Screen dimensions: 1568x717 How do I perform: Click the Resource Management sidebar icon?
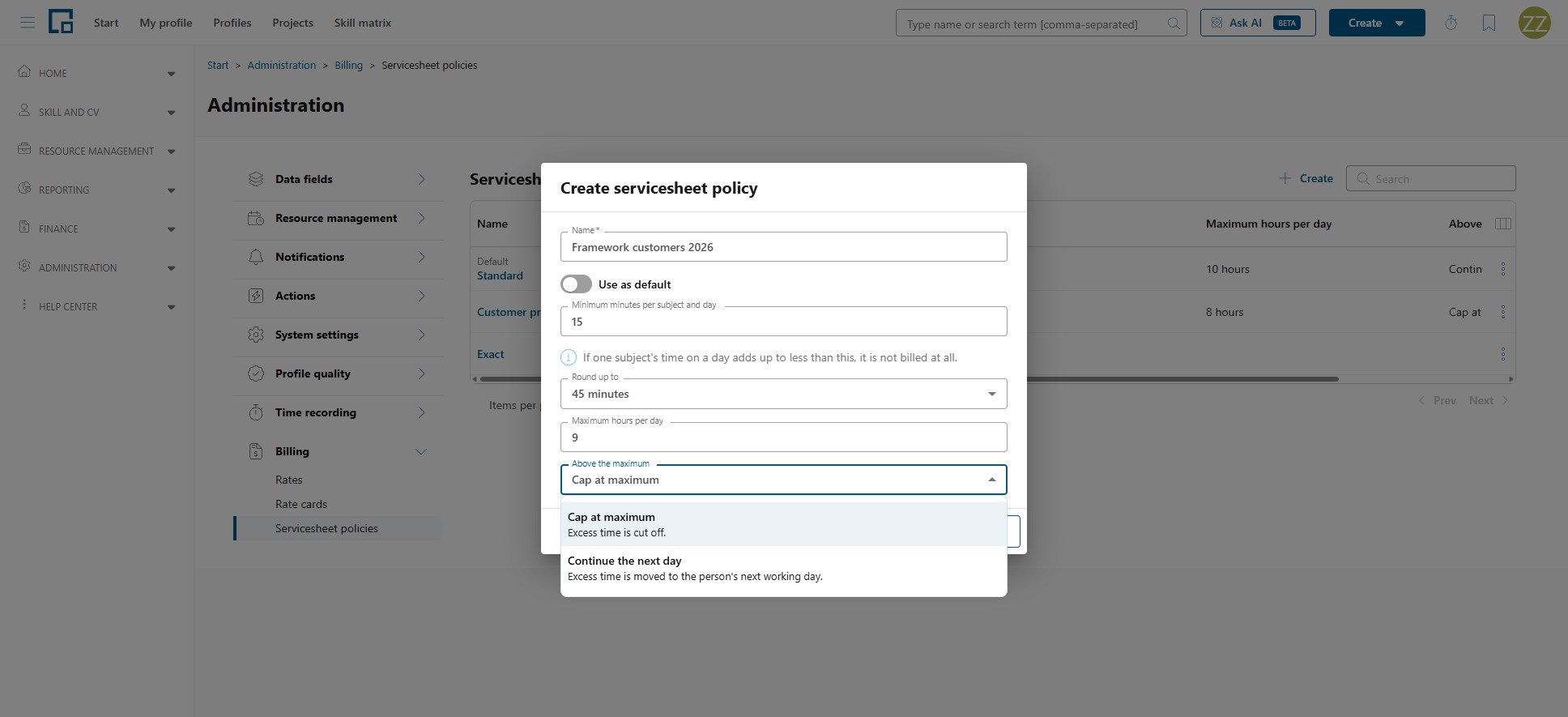pyautogui.click(x=24, y=149)
